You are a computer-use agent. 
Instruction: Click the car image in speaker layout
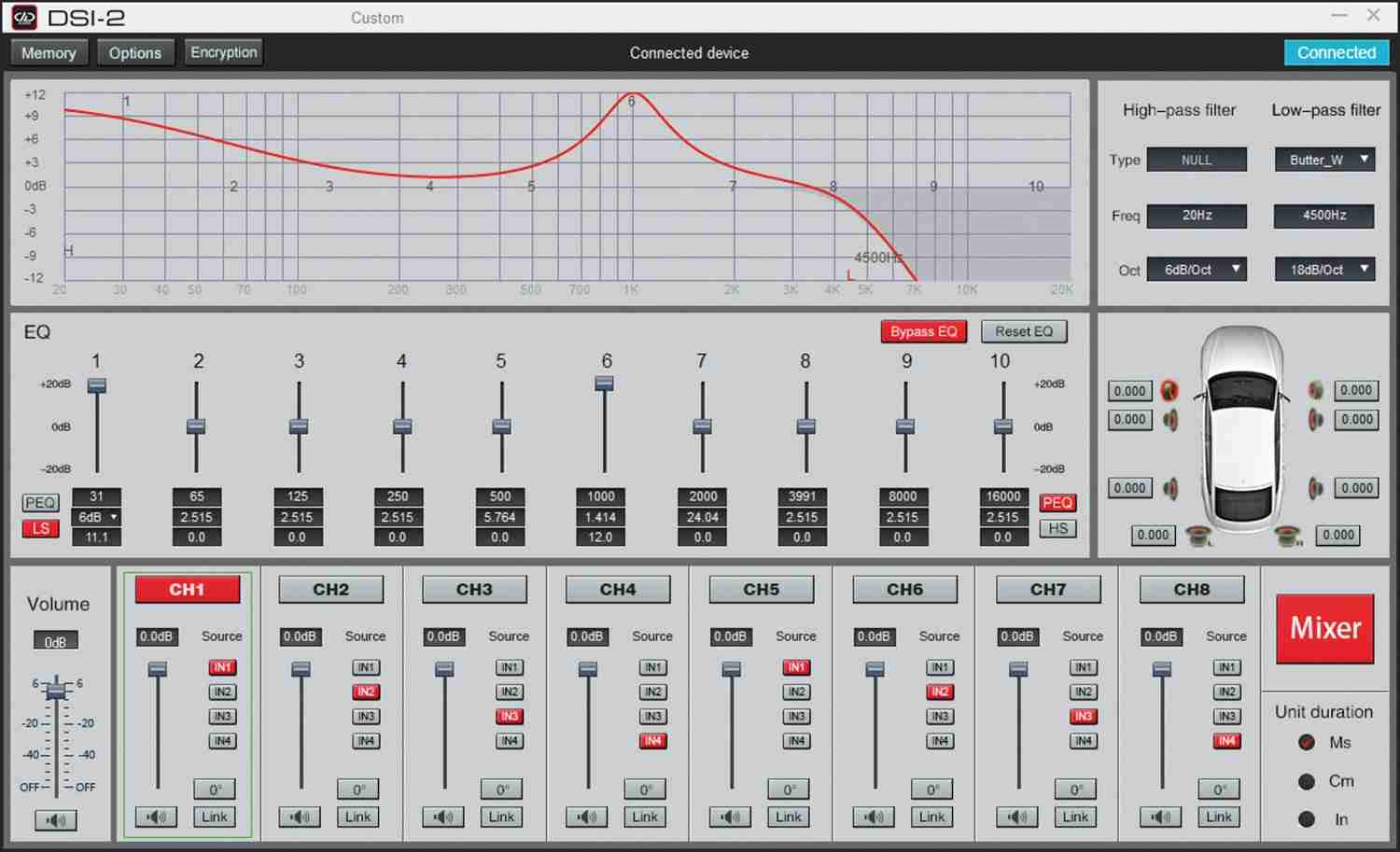[1242, 430]
